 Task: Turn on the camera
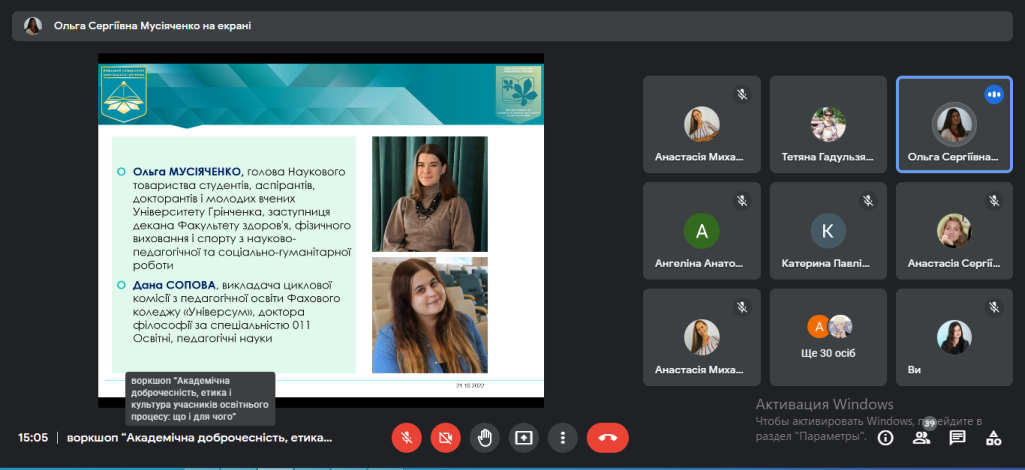pos(445,437)
